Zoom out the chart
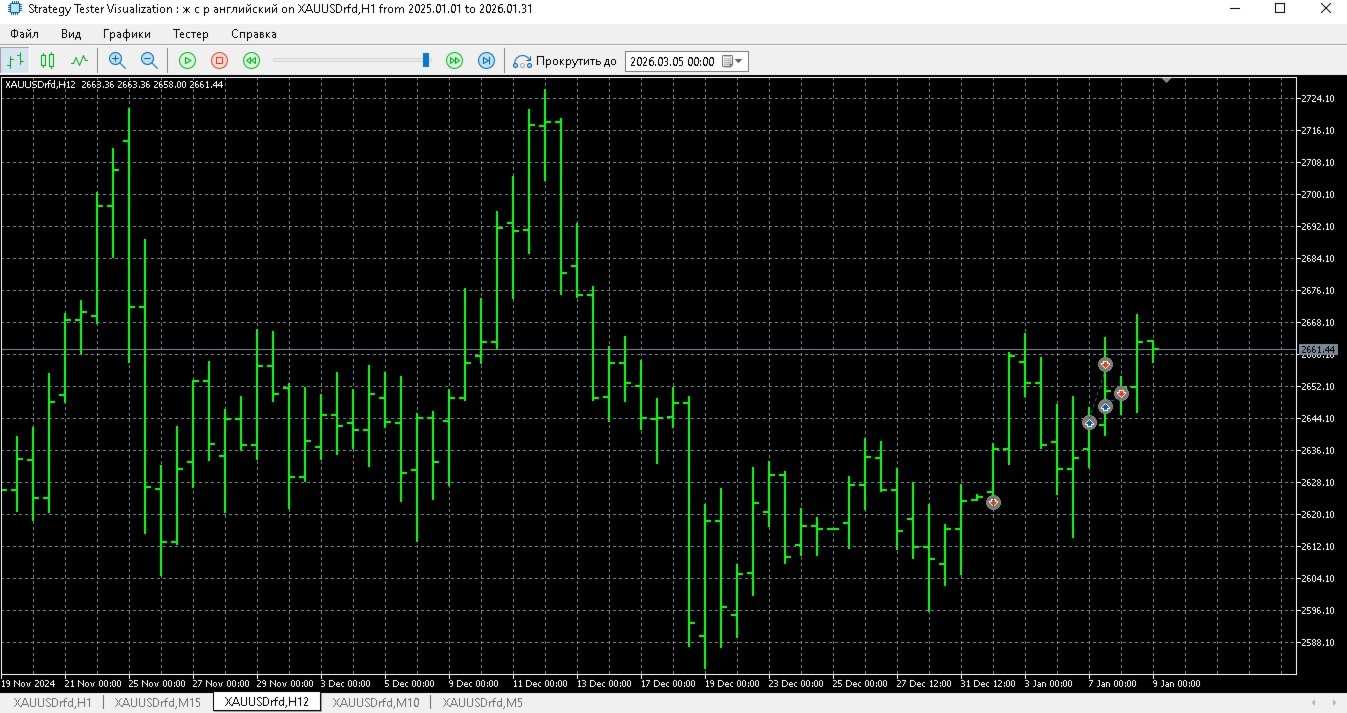1347x713 pixels. click(x=148, y=61)
